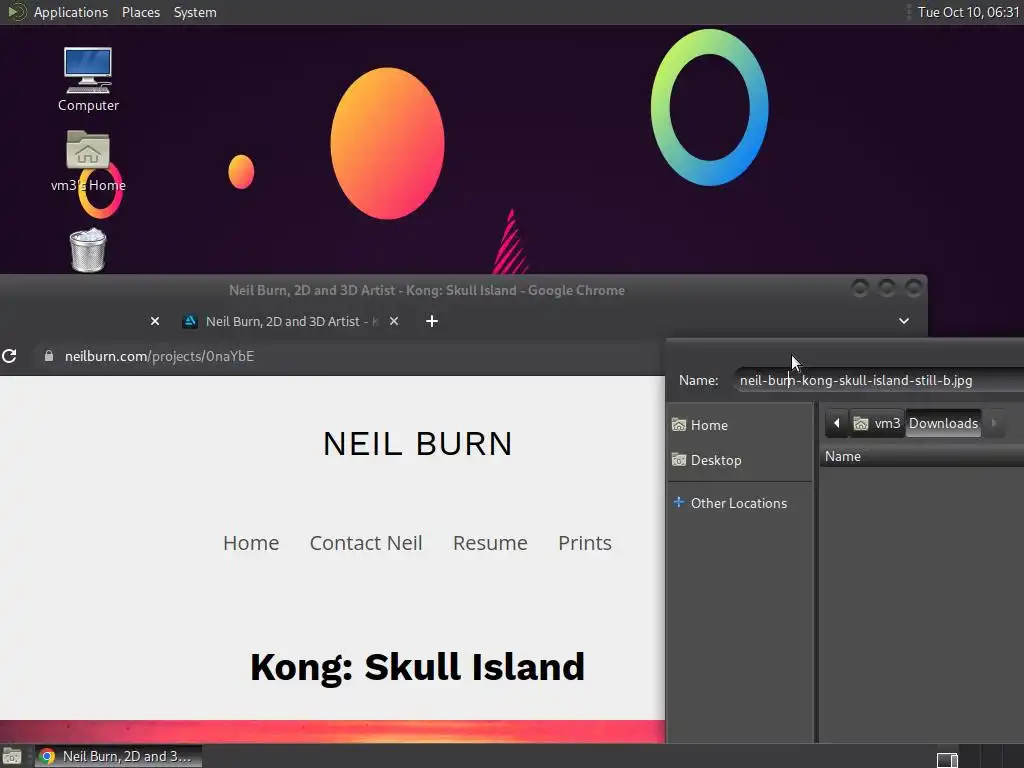The image size is (1024, 768).
Task: Click the clock showing Tue Oct 10
Action: coord(968,12)
